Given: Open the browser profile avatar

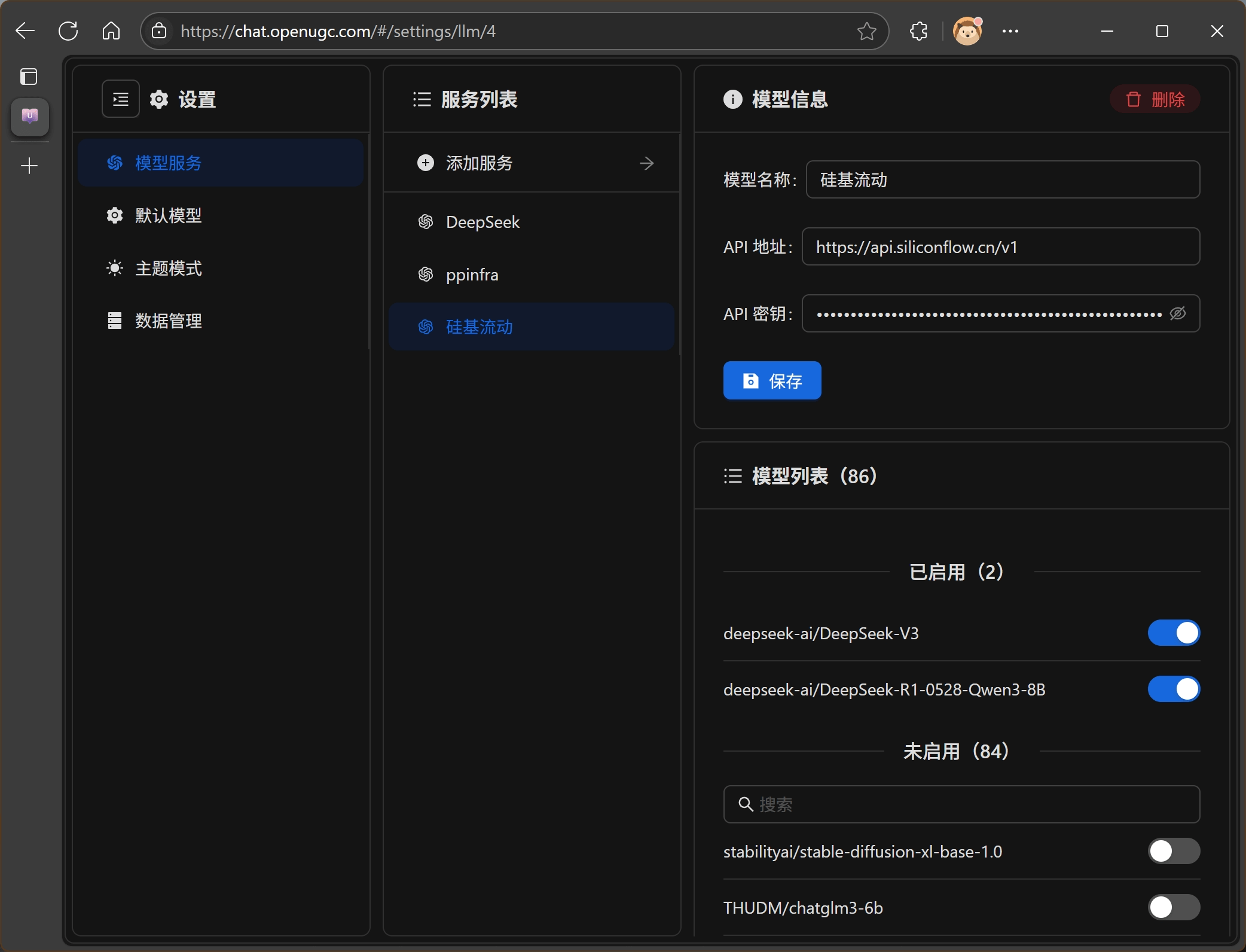Looking at the screenshot, I should coord(967,31).
